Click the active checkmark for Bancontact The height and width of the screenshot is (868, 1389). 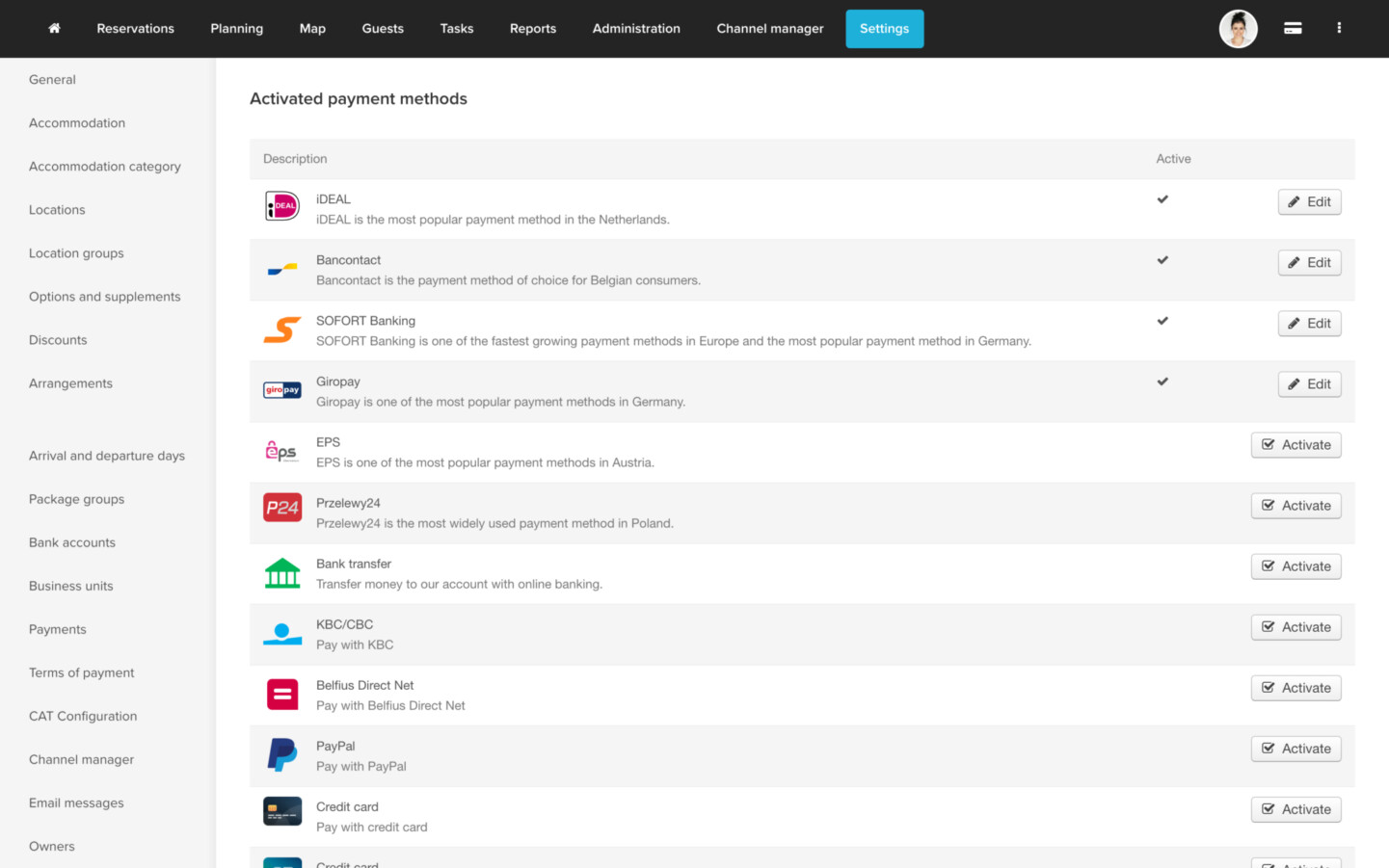[x=1162, y=260]
